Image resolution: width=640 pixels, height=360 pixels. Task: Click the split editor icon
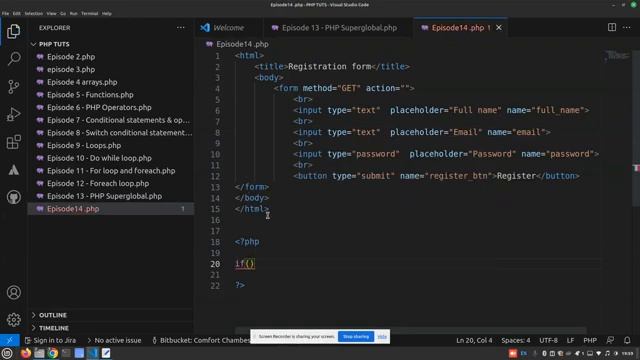pos(611,27)
